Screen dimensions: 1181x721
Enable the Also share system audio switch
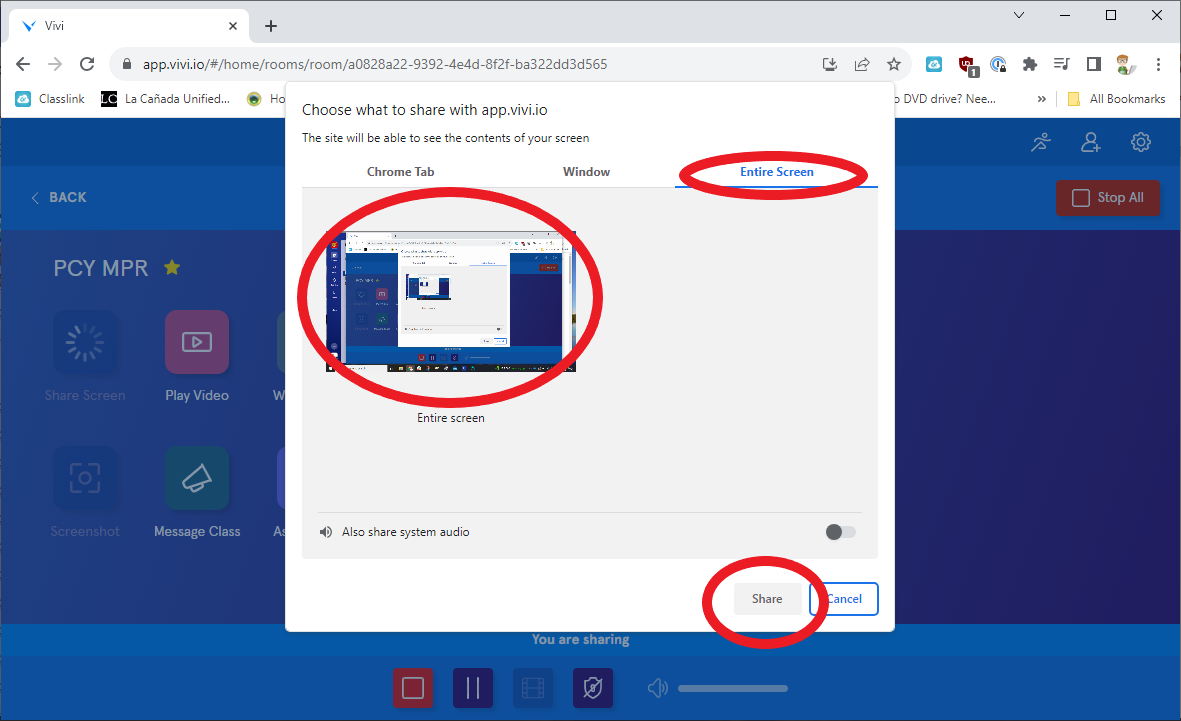(840, 532)
